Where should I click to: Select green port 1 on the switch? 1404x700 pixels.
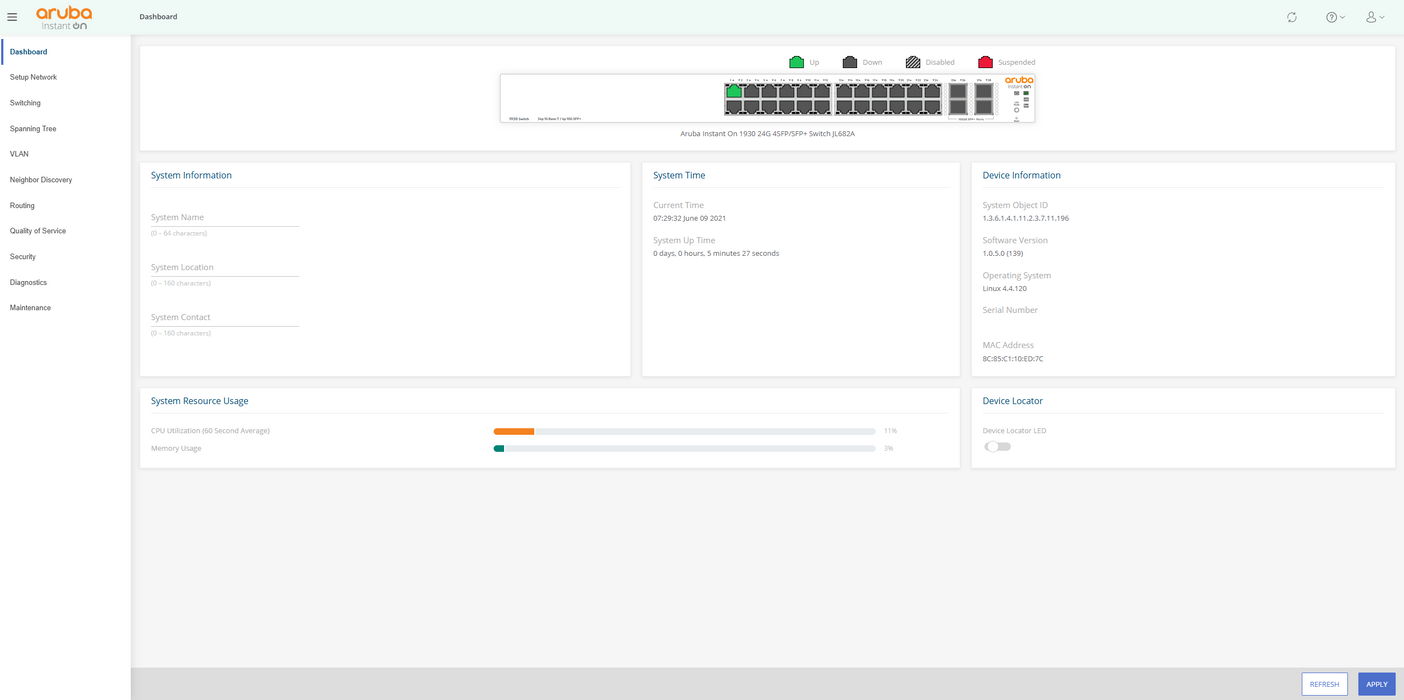[734, 91]
